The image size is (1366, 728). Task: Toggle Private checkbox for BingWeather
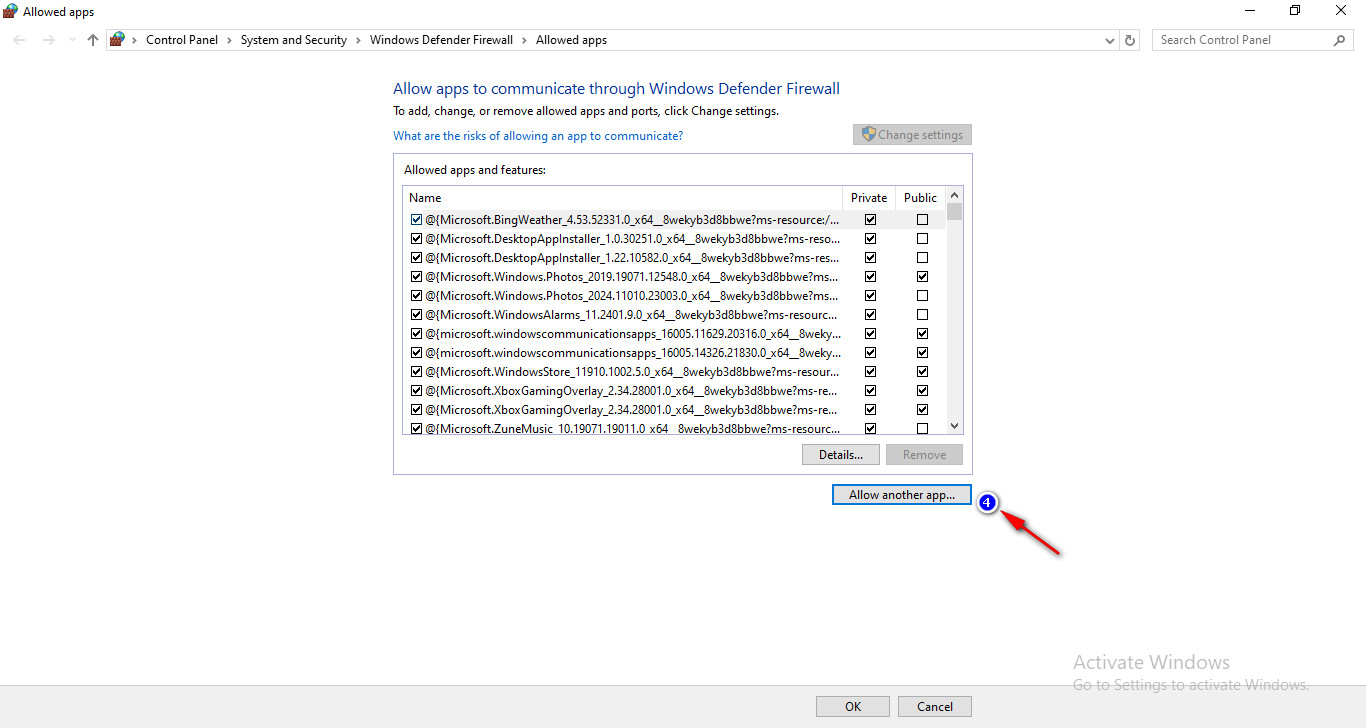[870, 219]
